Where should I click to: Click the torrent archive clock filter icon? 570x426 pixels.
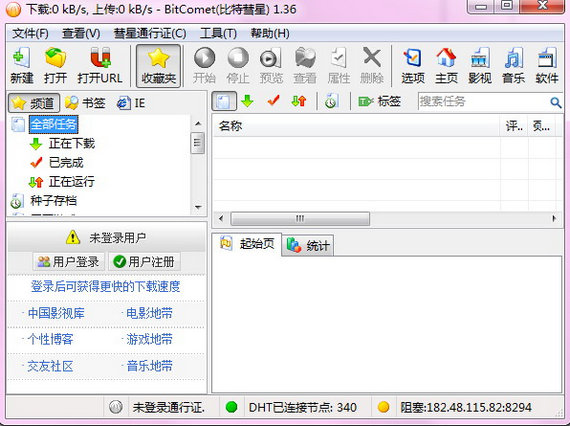tap(331, 101)
